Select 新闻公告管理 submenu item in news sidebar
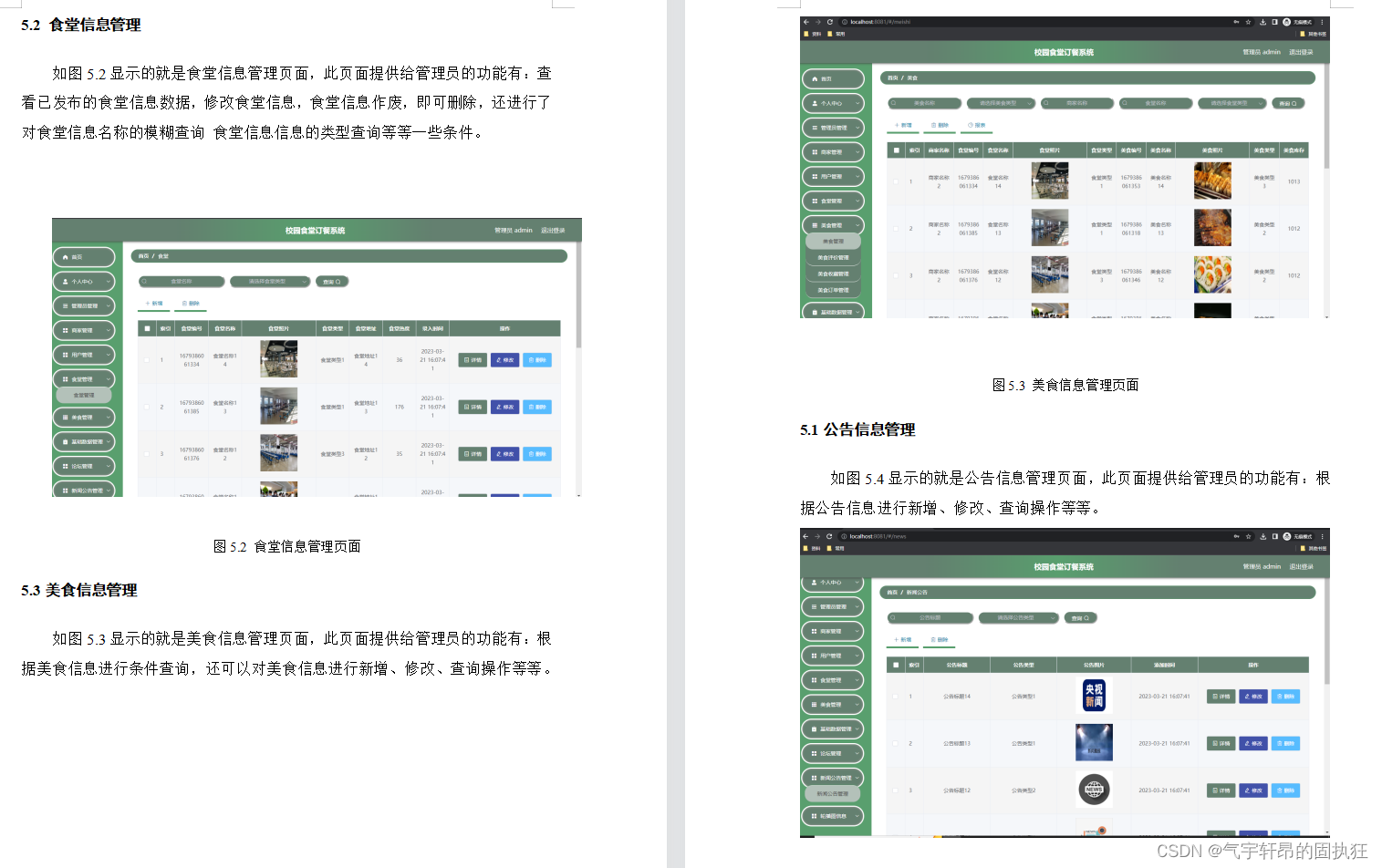Screen dimensions: 1382x868 point(833,794)
